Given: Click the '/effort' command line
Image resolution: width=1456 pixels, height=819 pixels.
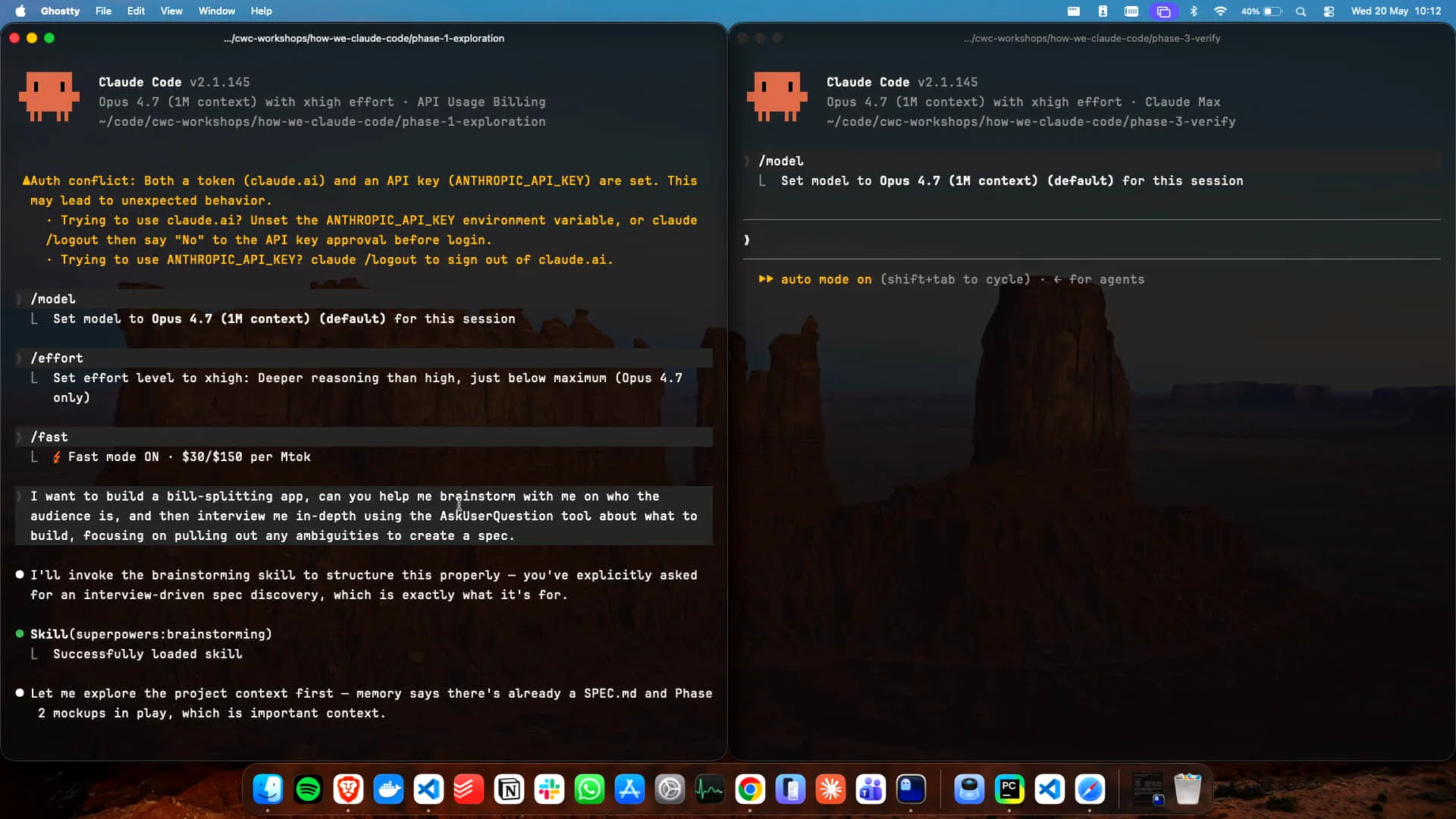Looking at the screenshot, I should [x=364, y=358].
